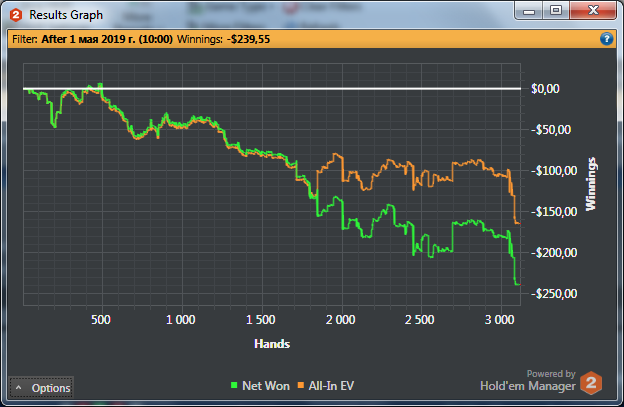Click the Hold'em Manager 2 hexagon logo

click(591, 383)
